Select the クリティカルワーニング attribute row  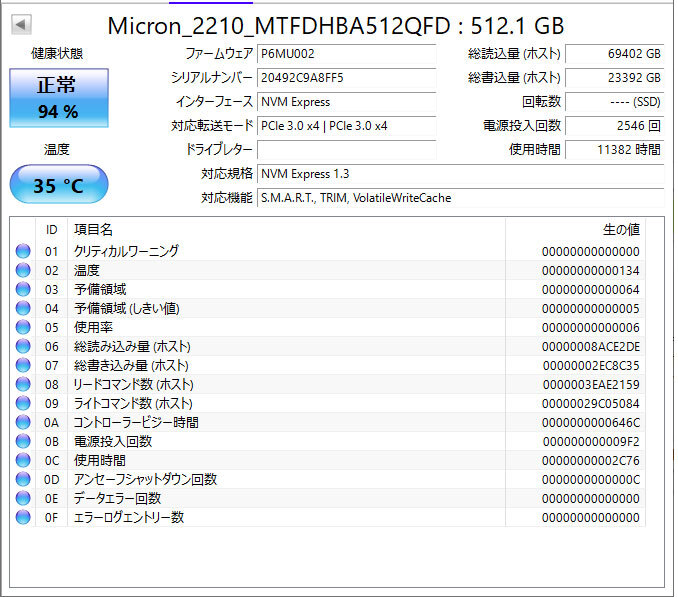(327, 251)
